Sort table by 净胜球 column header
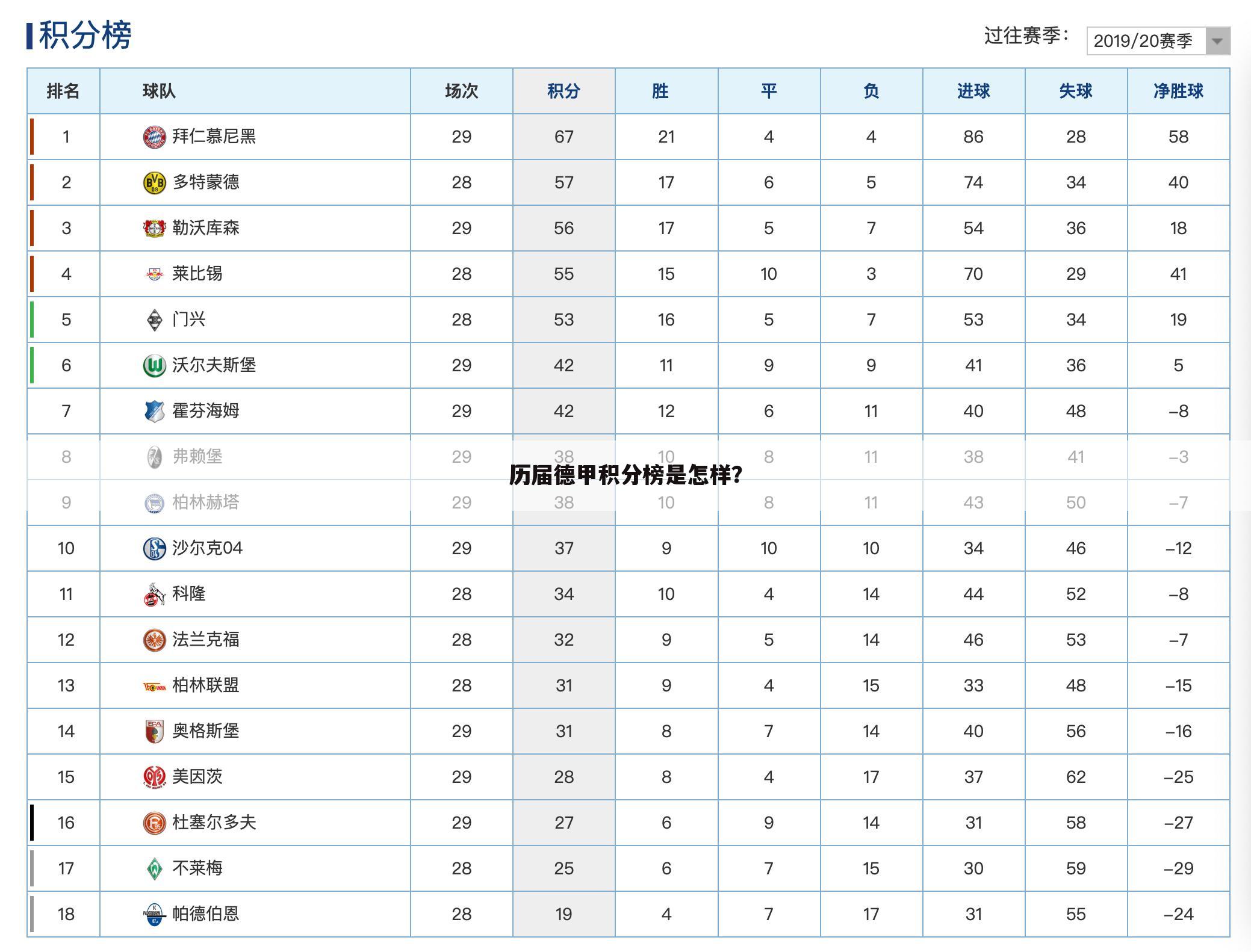 tap(1178, 91)
